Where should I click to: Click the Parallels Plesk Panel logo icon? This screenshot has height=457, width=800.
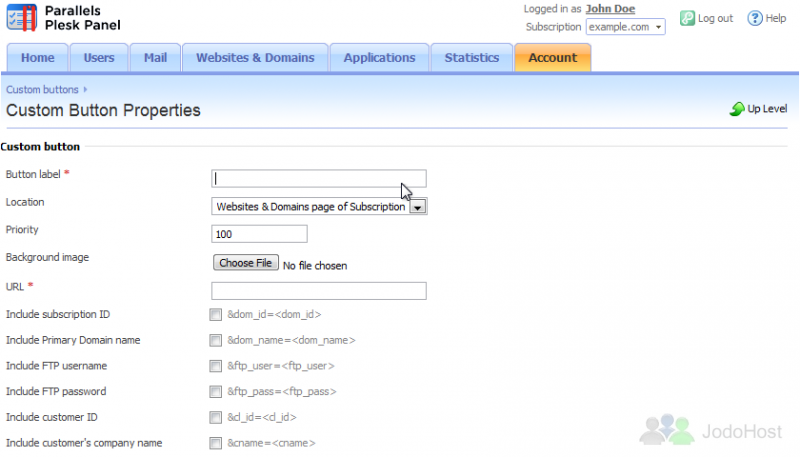point(22,18)
